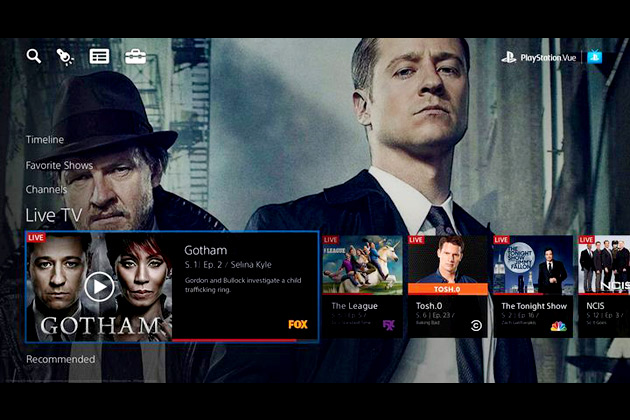The height and width of the screenshot is (420, 630).
Task: Click the blue PlayStation TV icon
Action: [x=595, y=57]
